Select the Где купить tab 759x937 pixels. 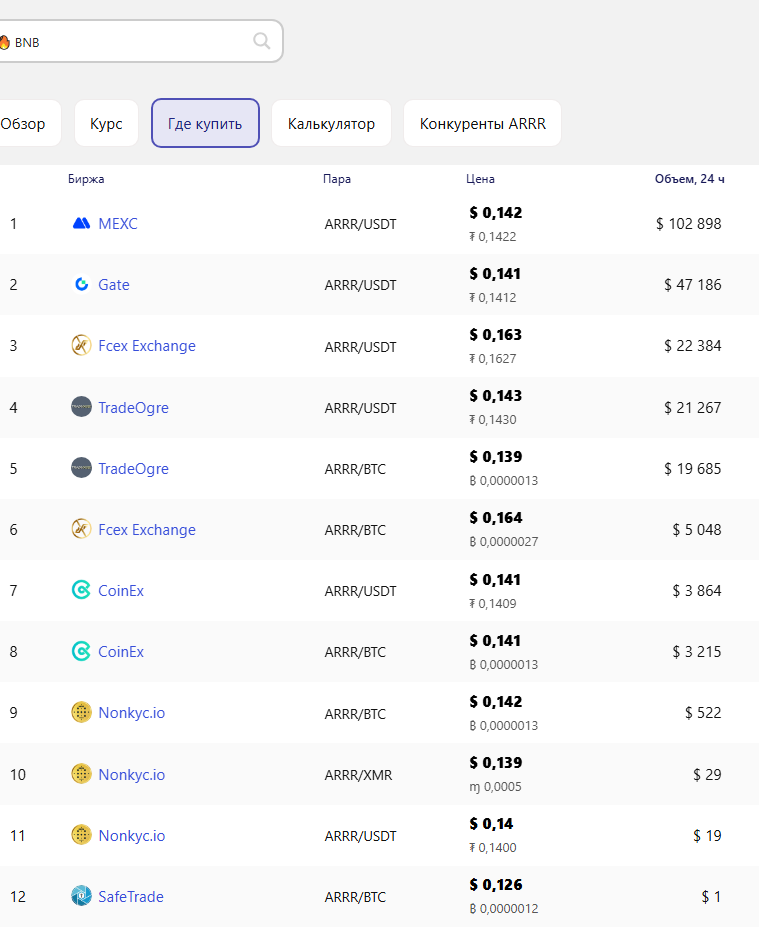tap(205, 123)
